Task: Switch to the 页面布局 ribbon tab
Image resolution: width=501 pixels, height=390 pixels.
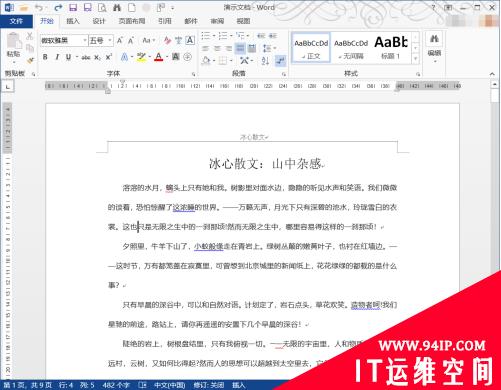Action: click(x=132, y=21)
